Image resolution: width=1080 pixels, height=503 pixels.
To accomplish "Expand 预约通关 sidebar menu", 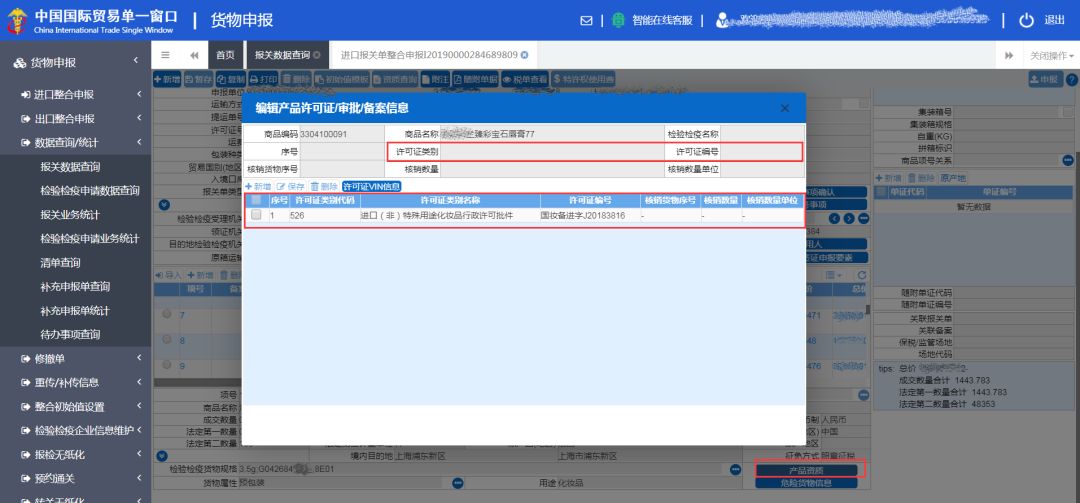I will click(75, 479).
